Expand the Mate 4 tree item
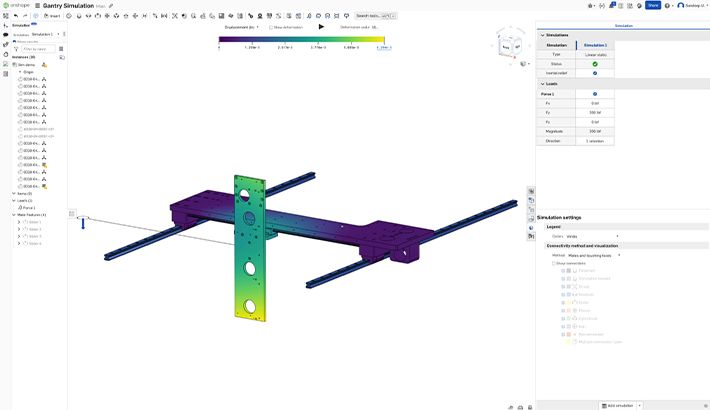 pos(19,243)
